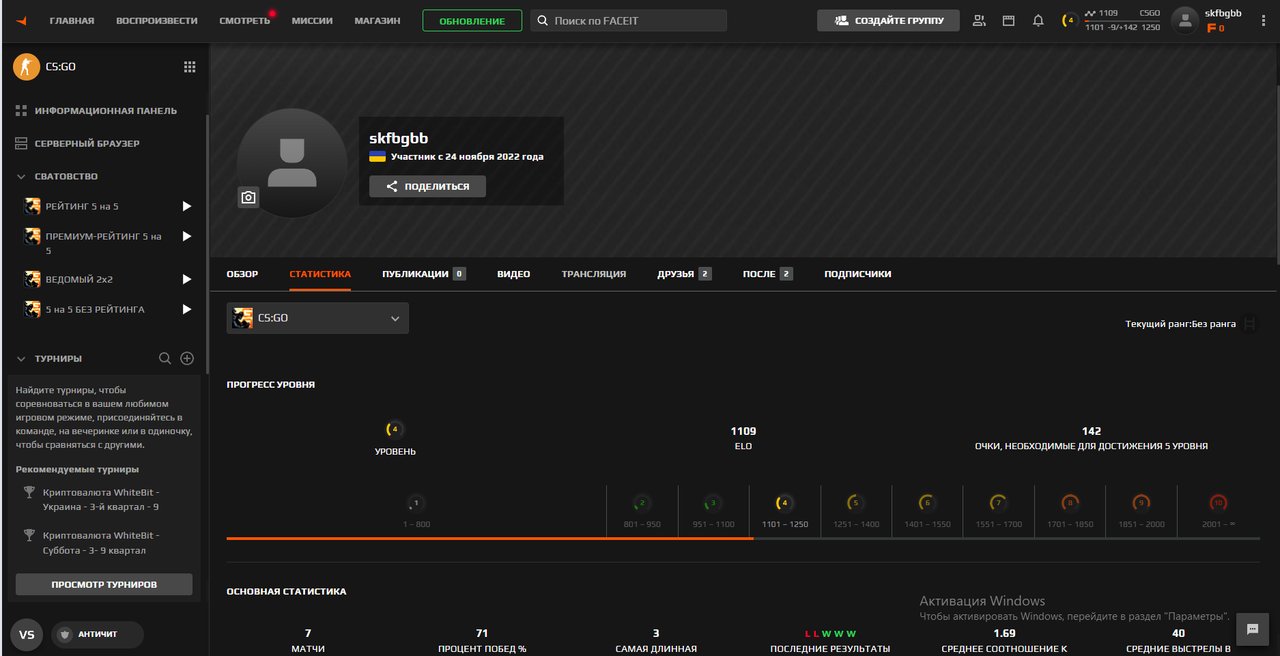Go to ГЛАВНАЯ menu
Screen dimensions: 1280x656
pyautogui.click(x=72, y=21)
